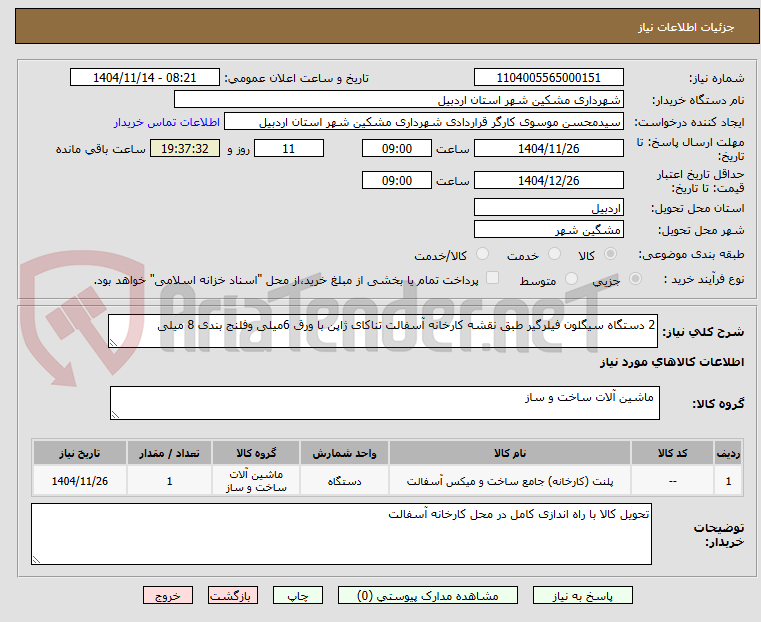The height and width of the screenshot is (622, 761).
Task: Click the remaining time 19:37:32 field
Action: tap(185, 148)
